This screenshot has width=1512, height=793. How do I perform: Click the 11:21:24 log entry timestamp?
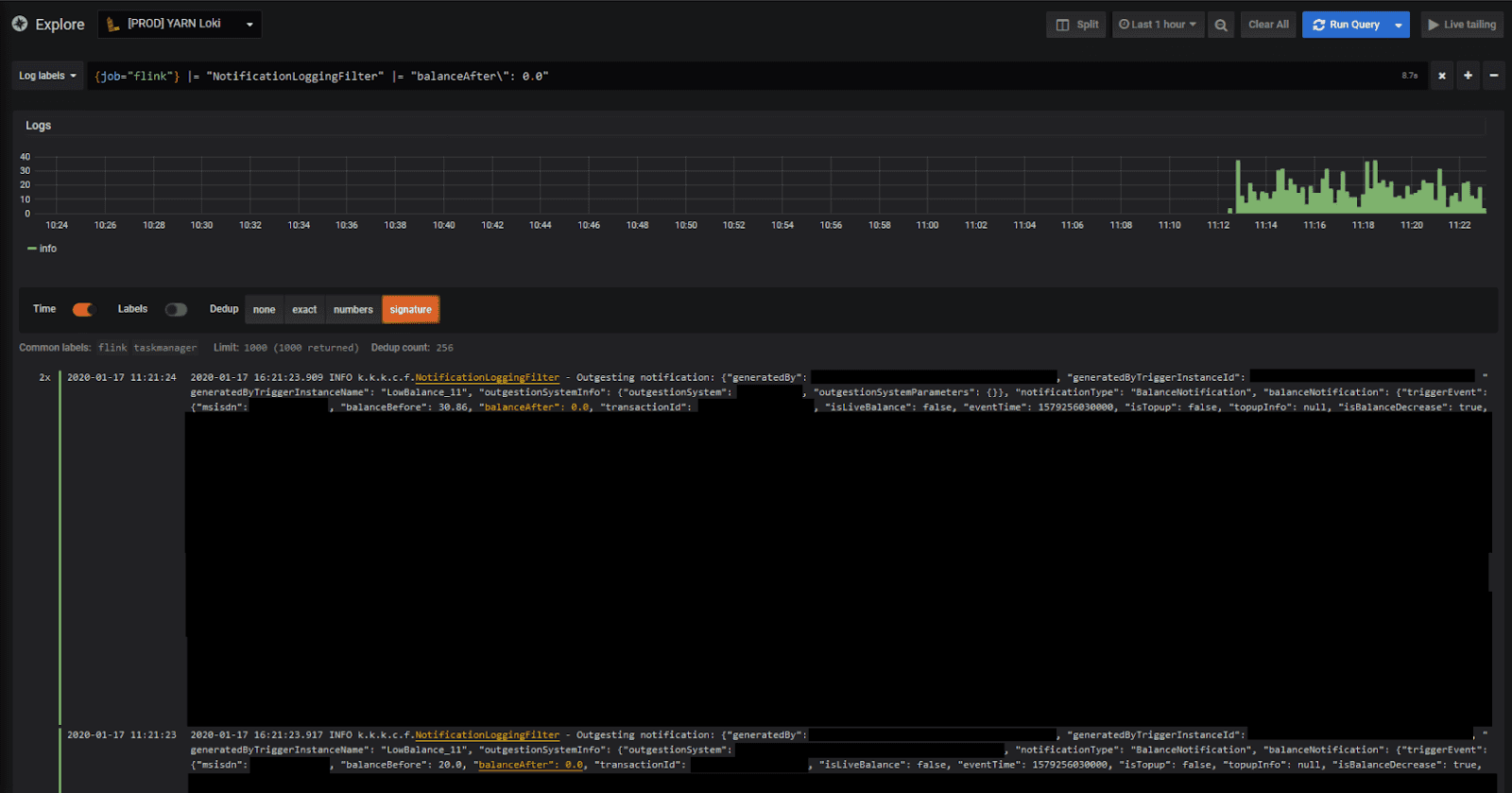(122, 377)
